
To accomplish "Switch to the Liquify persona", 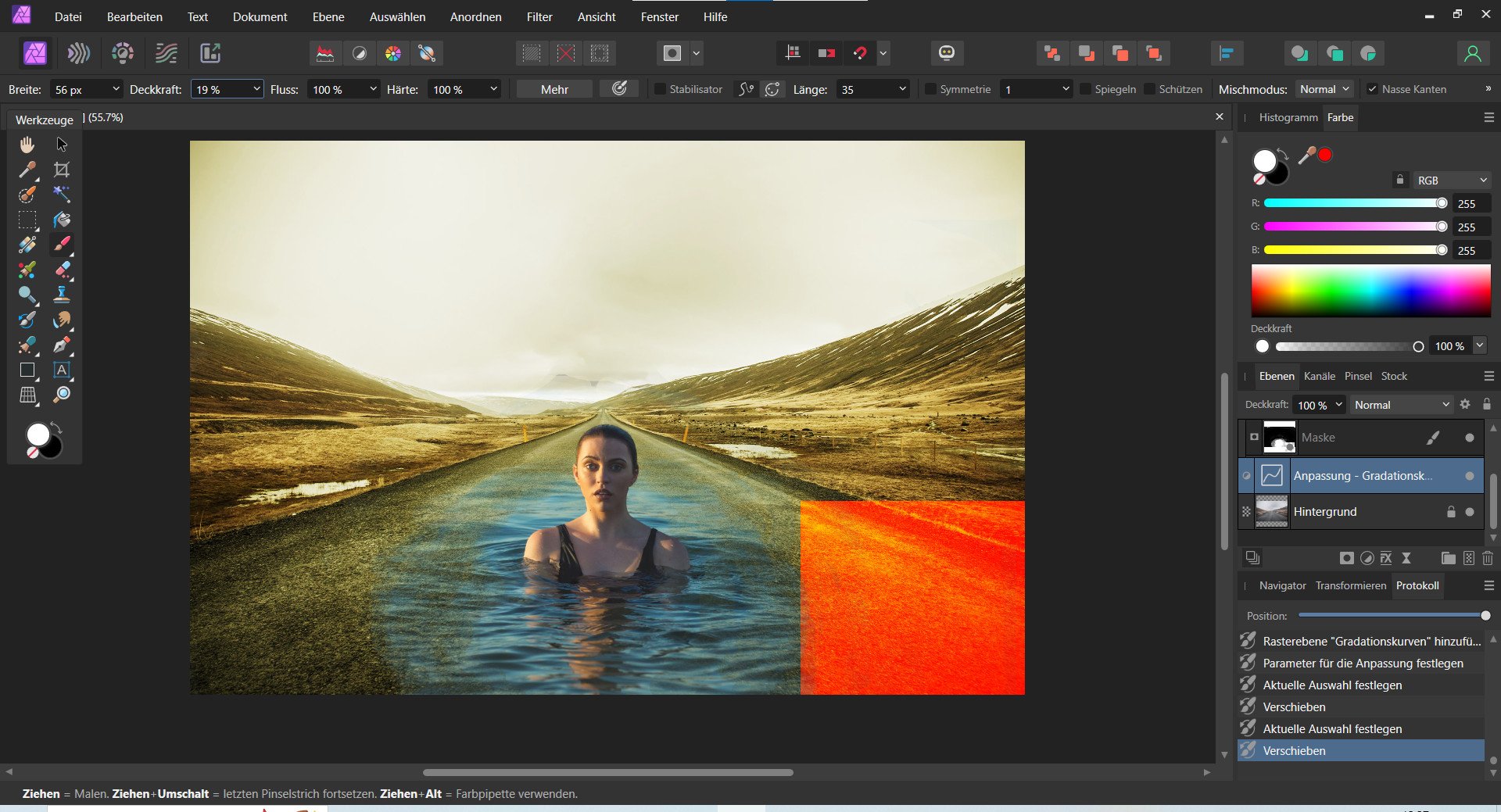I will click(79, 53).
